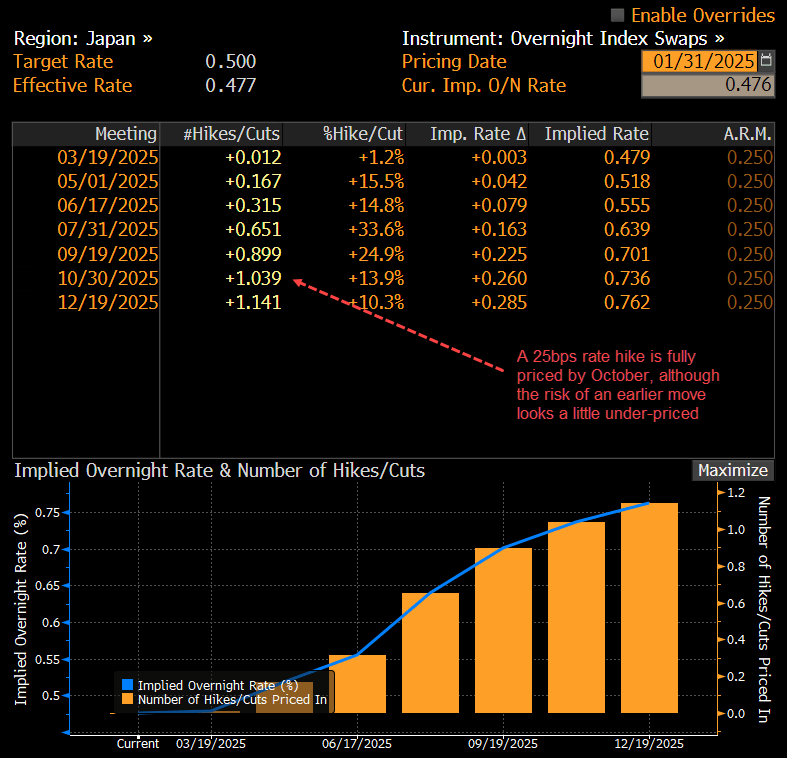Click the +15.5% hike probability cell
The width and height of the screenshot is (787, 758).
[x=376, y=181]
